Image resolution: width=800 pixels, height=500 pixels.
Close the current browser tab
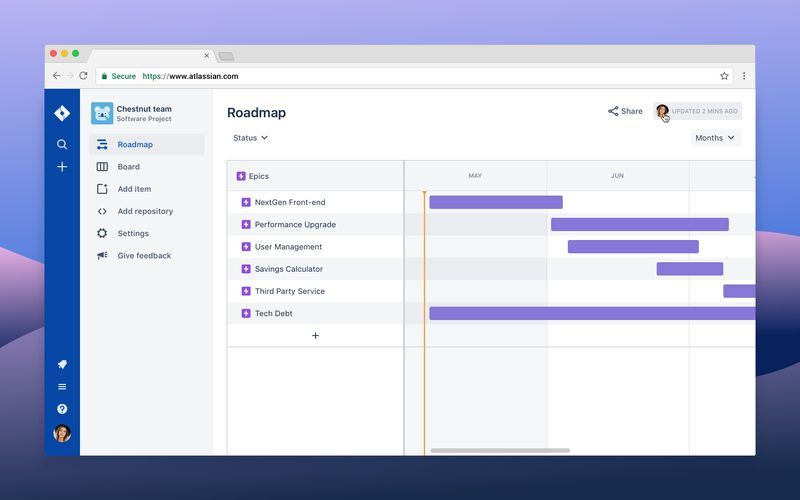[207, 56]
